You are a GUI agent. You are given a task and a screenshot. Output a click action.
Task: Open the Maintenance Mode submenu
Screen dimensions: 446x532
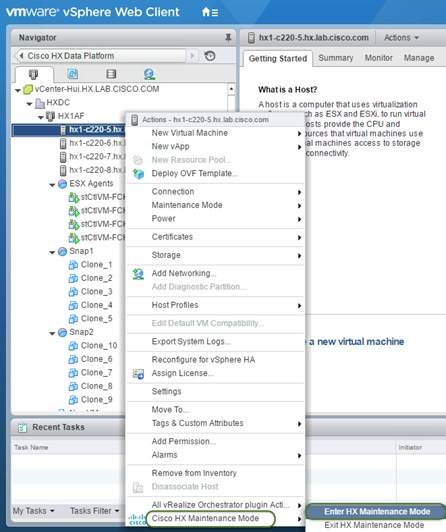216,205
